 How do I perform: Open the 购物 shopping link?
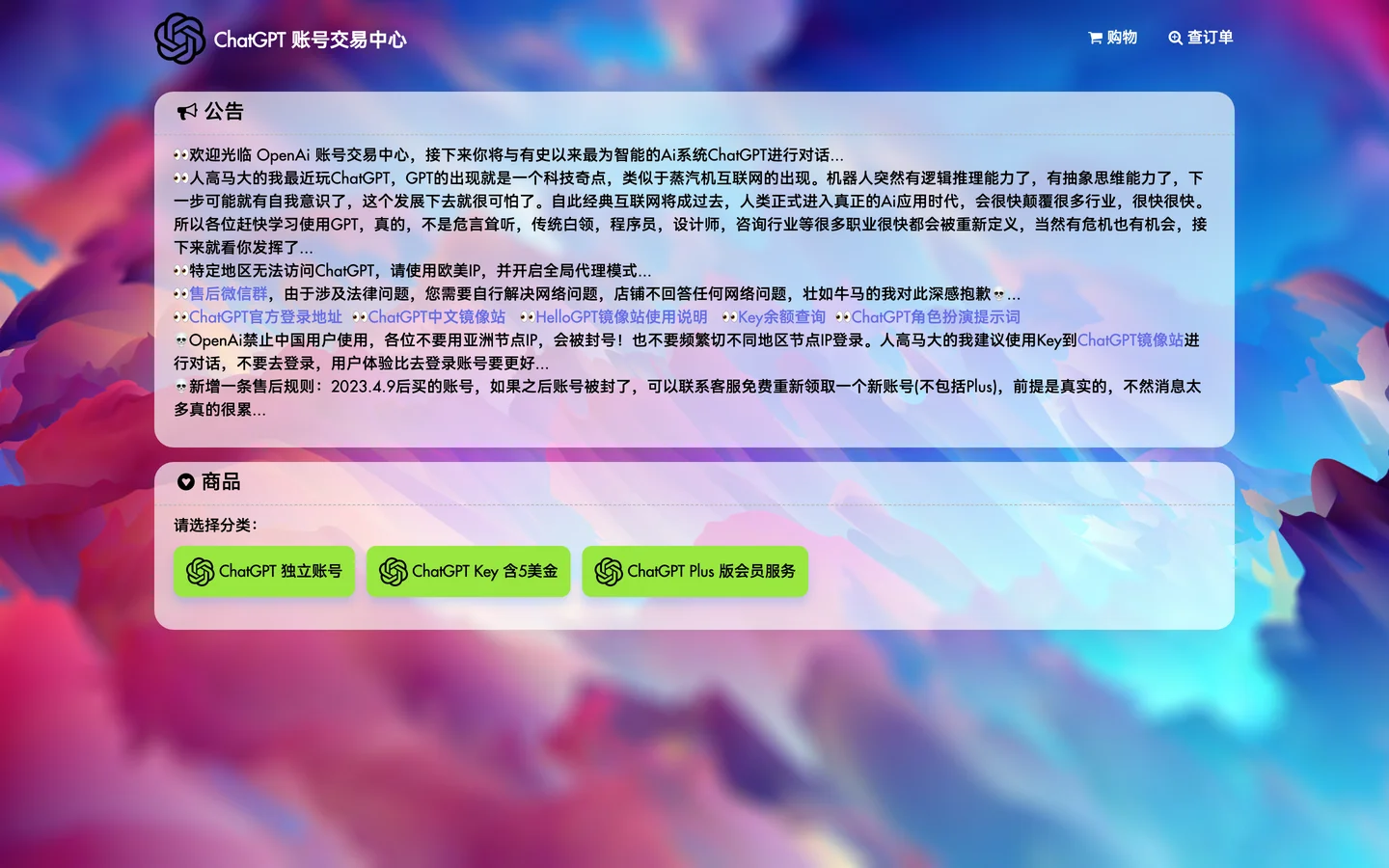tap(1113, 38)
